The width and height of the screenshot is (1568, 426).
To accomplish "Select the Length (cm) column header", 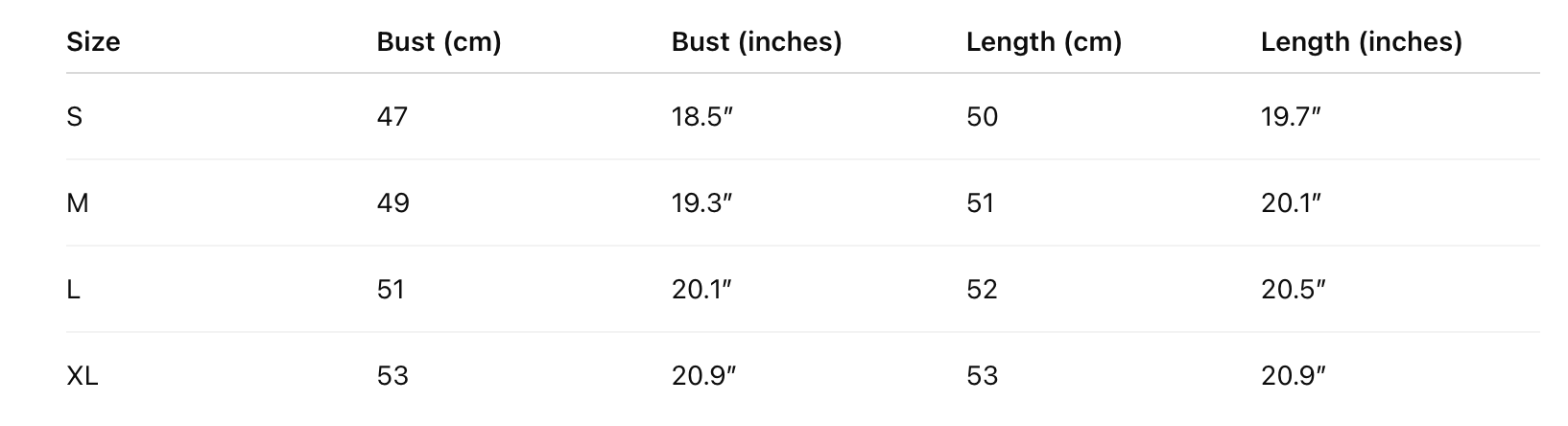I will tap(1044, 42).
